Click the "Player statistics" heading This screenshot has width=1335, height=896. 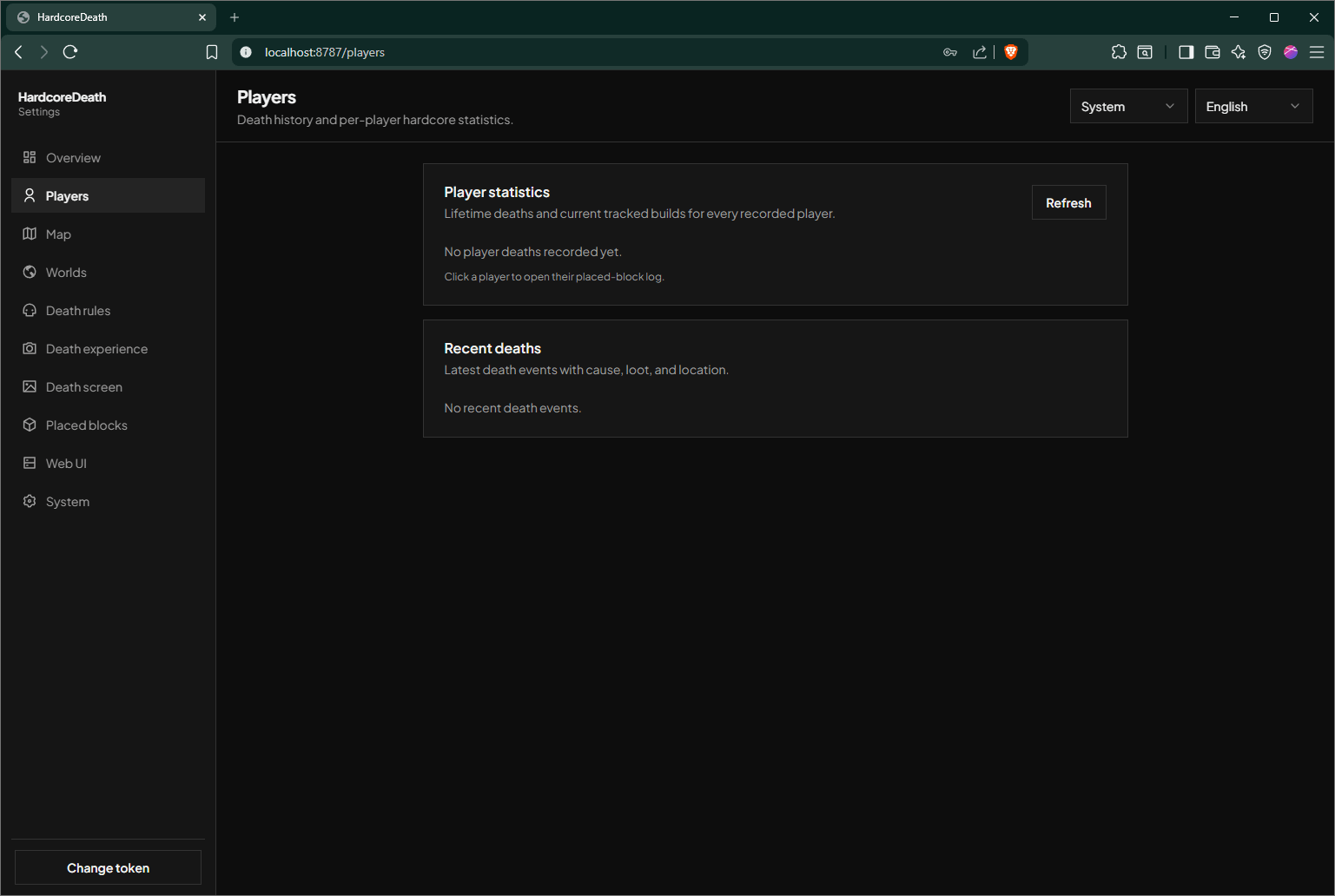(x=497, y=192)
